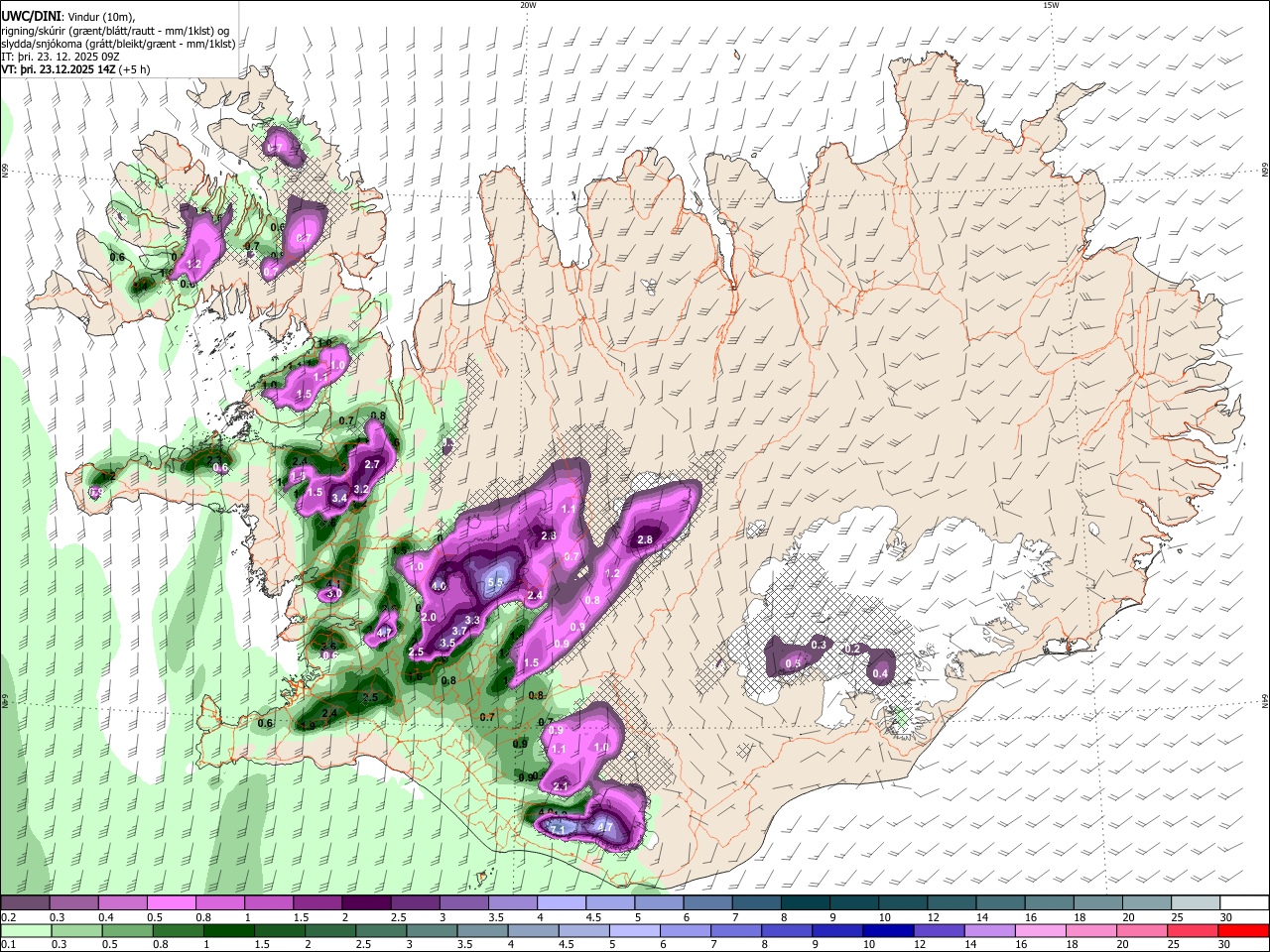Pick the dark navy blue 10–12 rain legend swatch
The image size is (1270, 952).
click(889, 930)
